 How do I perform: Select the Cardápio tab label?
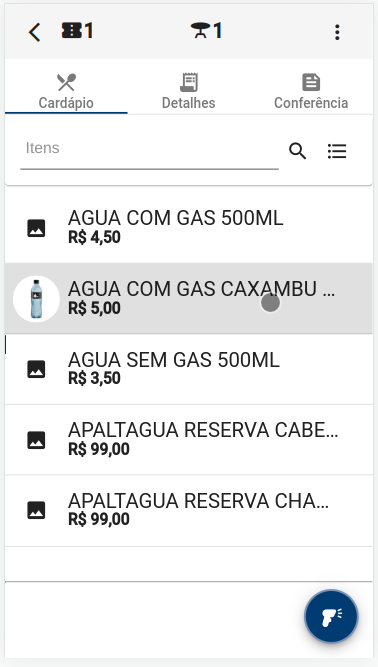point(66,103)
